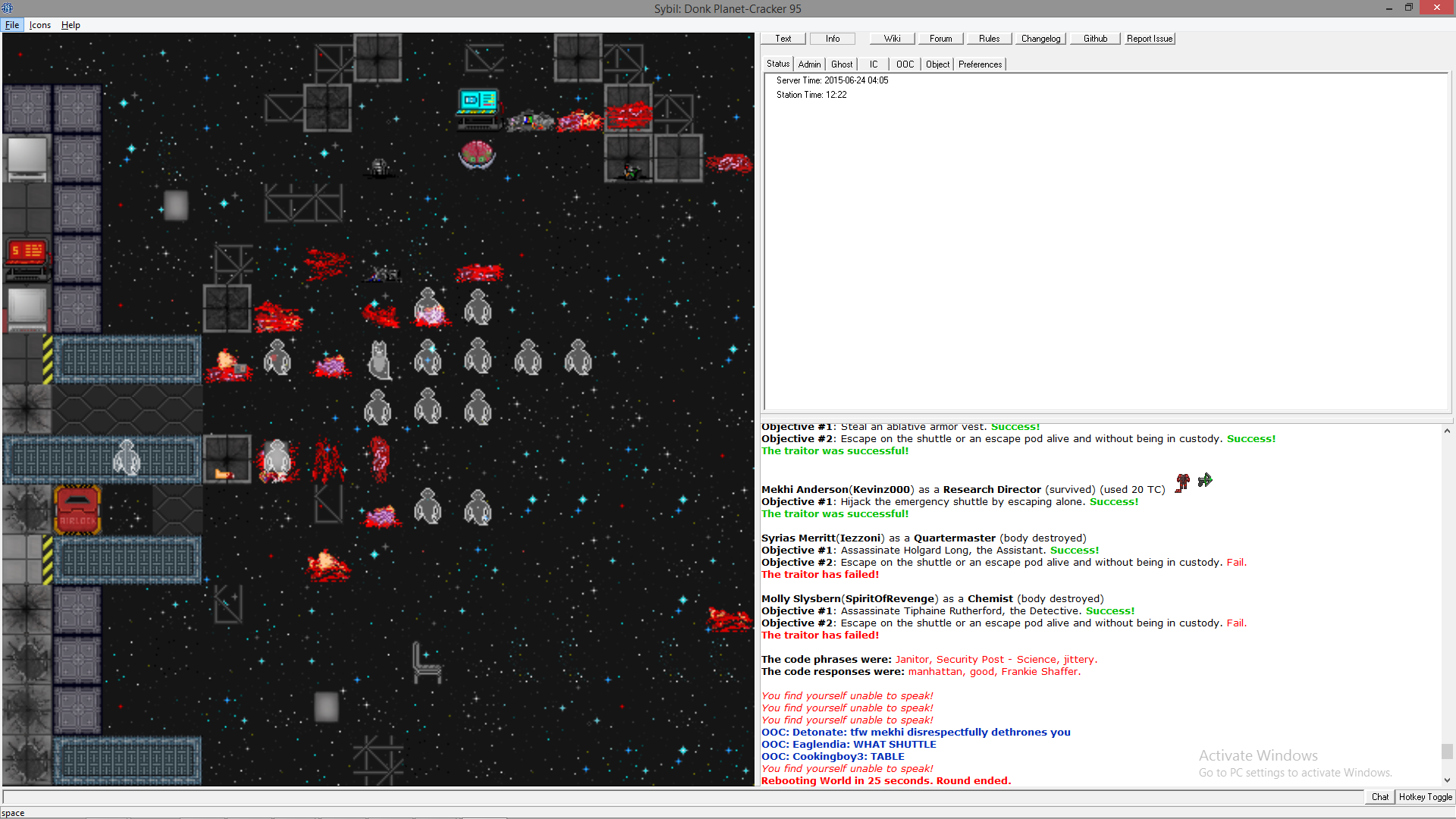Open the Github button
Screen dimensions: 1456x819
tap(1095, 39)
